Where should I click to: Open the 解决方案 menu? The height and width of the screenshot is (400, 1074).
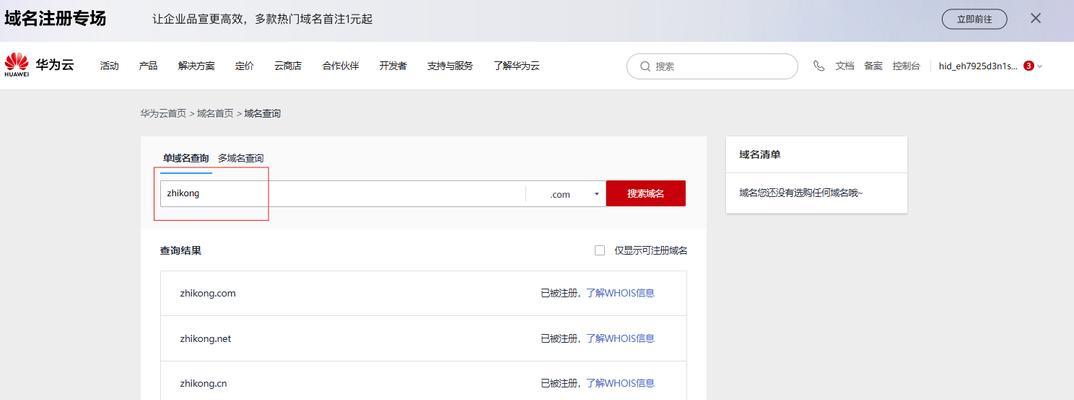[x=196, y=66]
